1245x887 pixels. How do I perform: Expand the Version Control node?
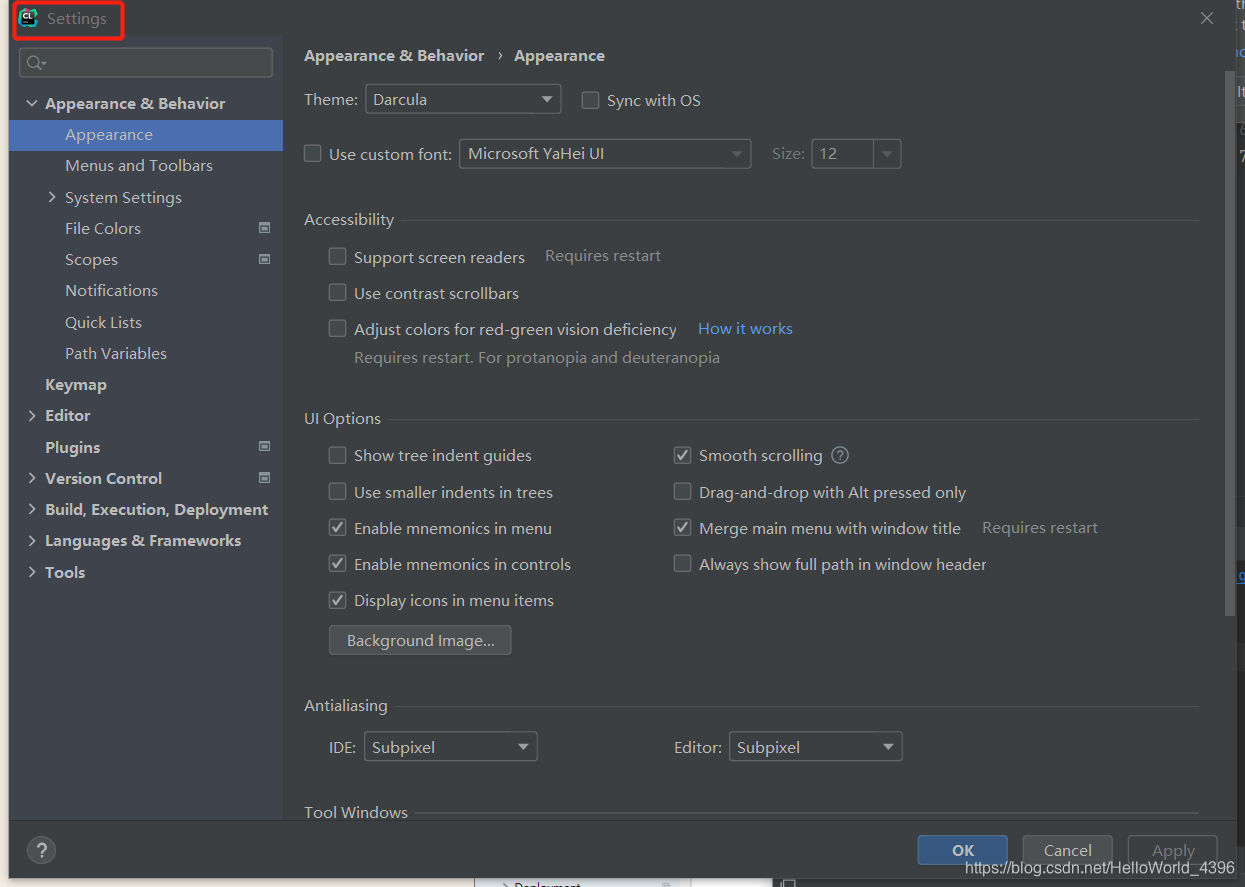[x=32, y=478]
